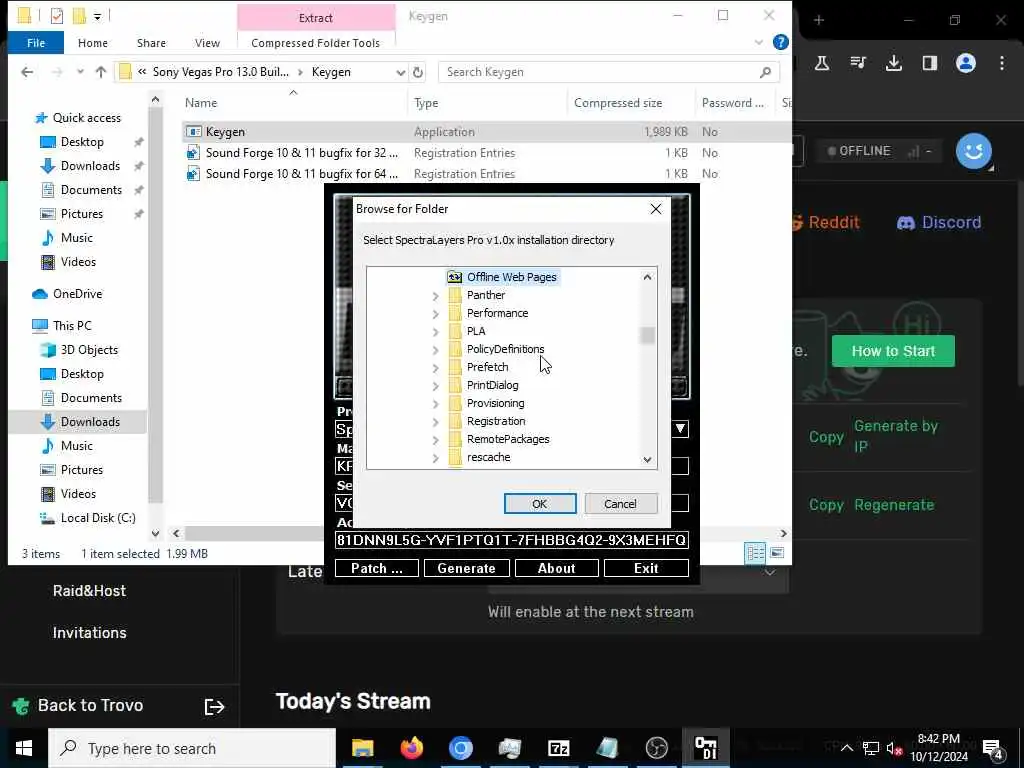Open 7-Zip from the taskbar

(558, 748)
